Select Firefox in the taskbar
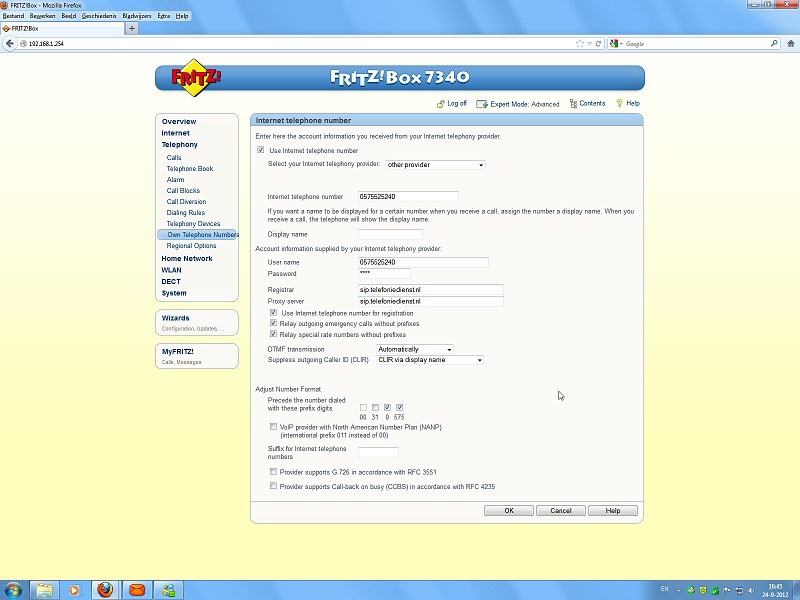800x600 pixels. tap(105, 590)
